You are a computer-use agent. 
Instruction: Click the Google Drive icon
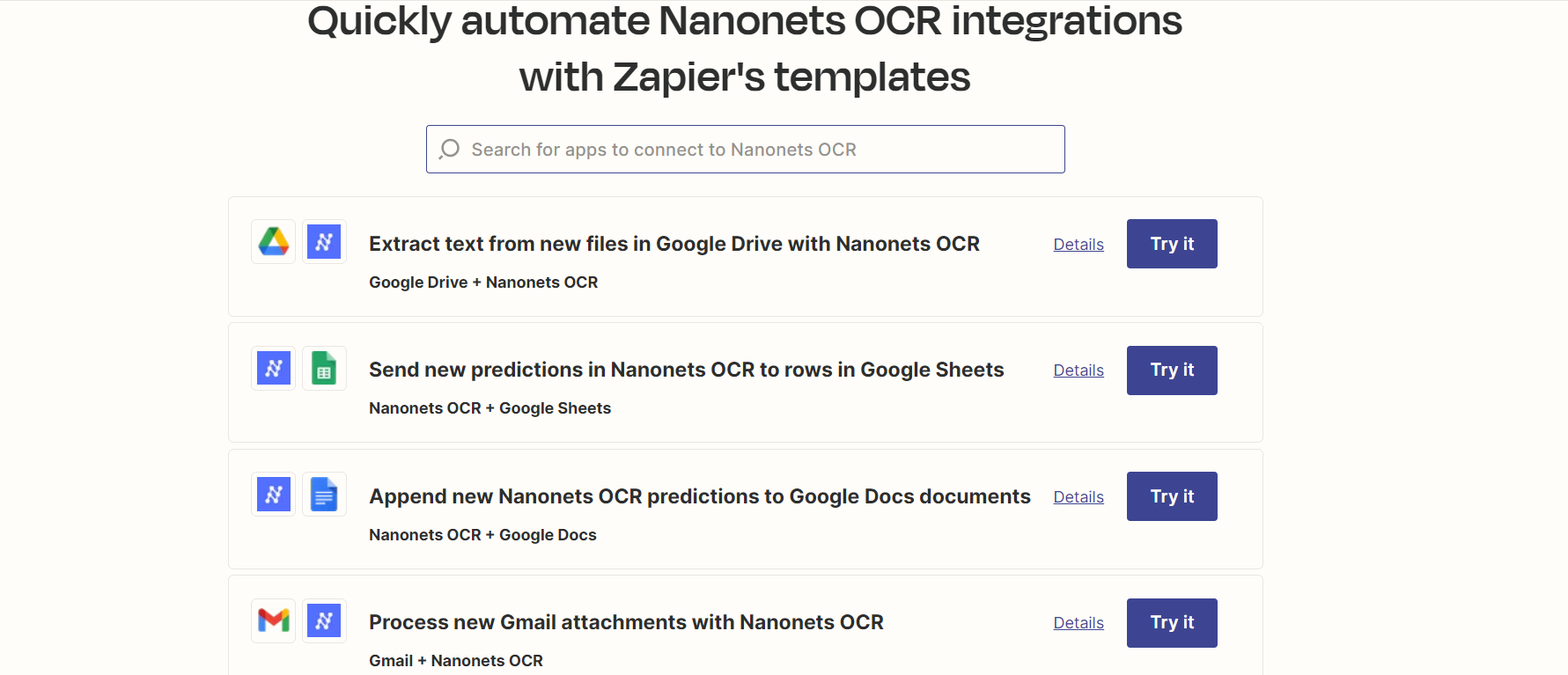click(274, 241)
